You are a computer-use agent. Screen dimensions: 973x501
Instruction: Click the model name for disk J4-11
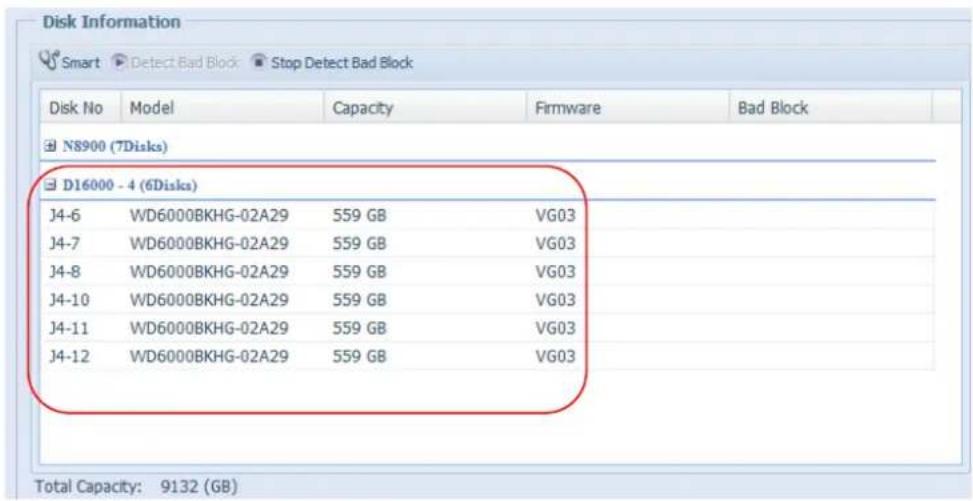click(209, 327)
